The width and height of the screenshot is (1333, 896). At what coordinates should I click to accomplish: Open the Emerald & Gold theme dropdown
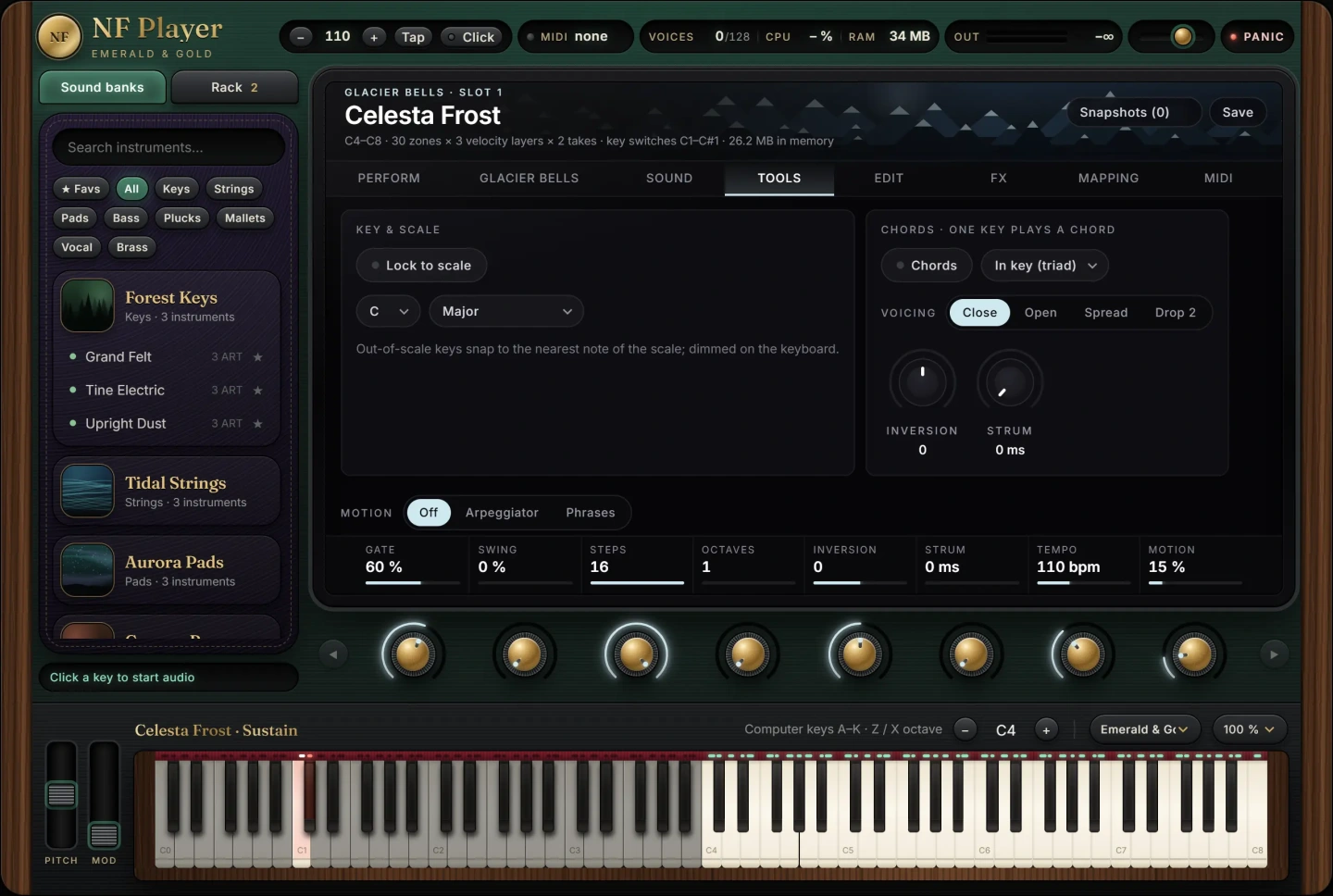coord(1144,730)
